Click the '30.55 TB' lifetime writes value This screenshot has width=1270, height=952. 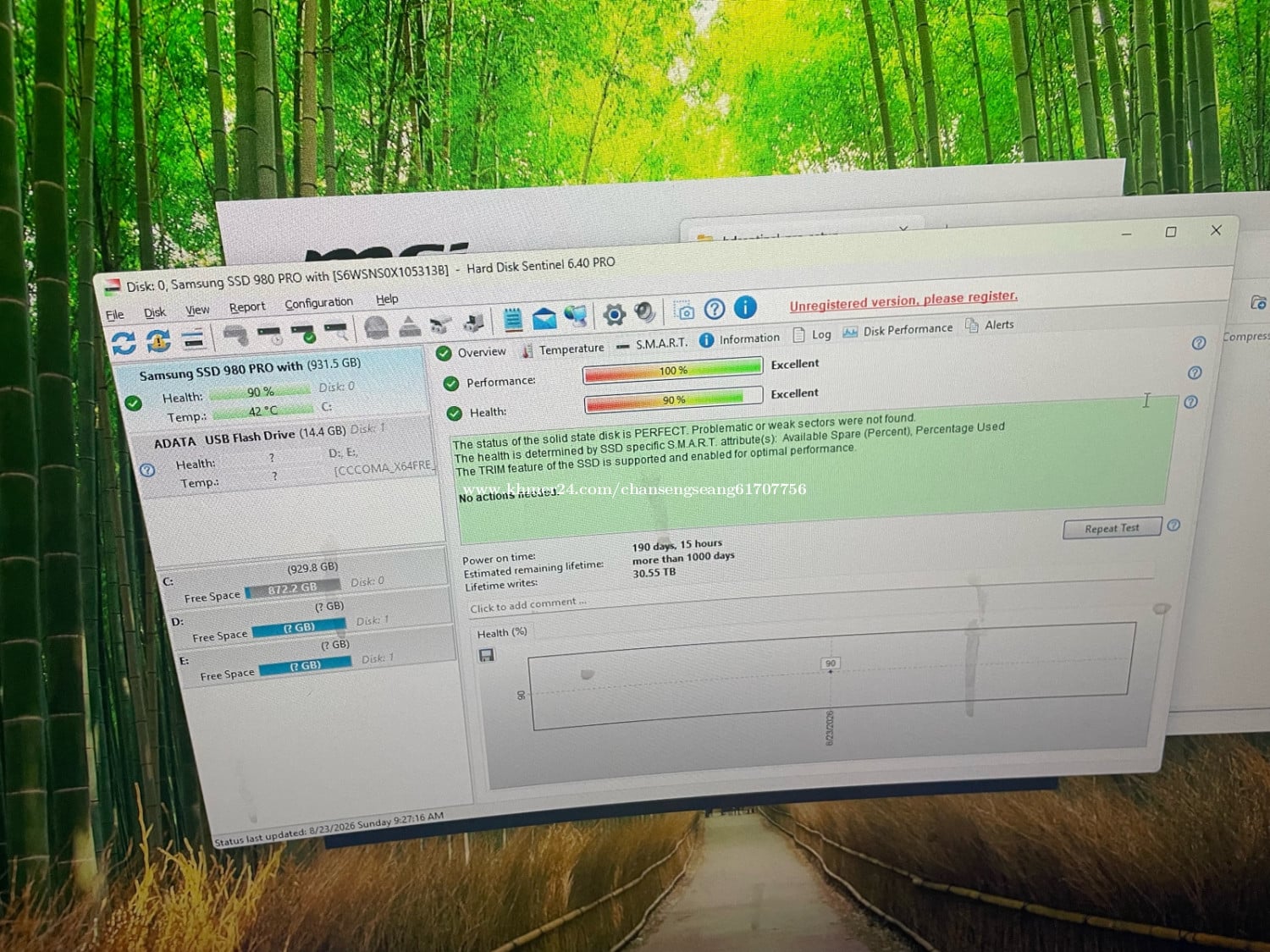tap(654, 573)
